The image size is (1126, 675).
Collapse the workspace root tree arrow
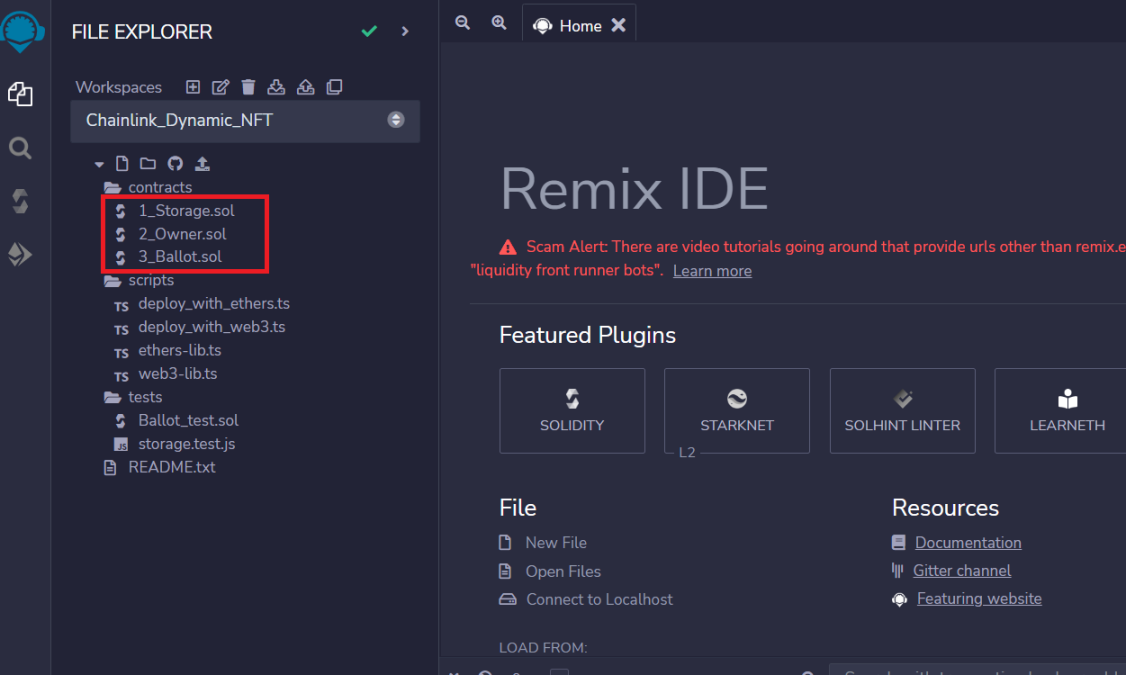tap(99, 164)
